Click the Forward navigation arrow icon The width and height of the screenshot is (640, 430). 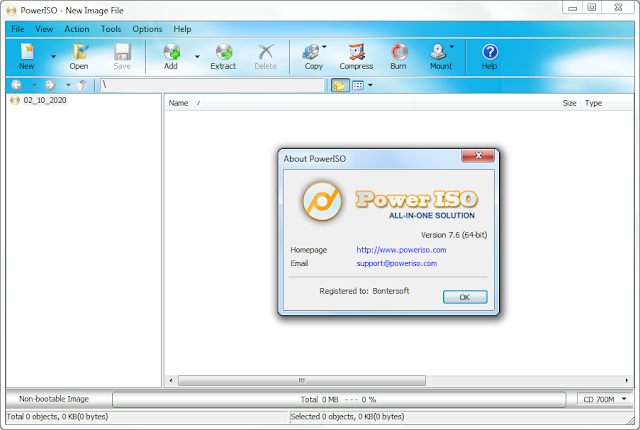pyautogui.click(x=50, y=85)
